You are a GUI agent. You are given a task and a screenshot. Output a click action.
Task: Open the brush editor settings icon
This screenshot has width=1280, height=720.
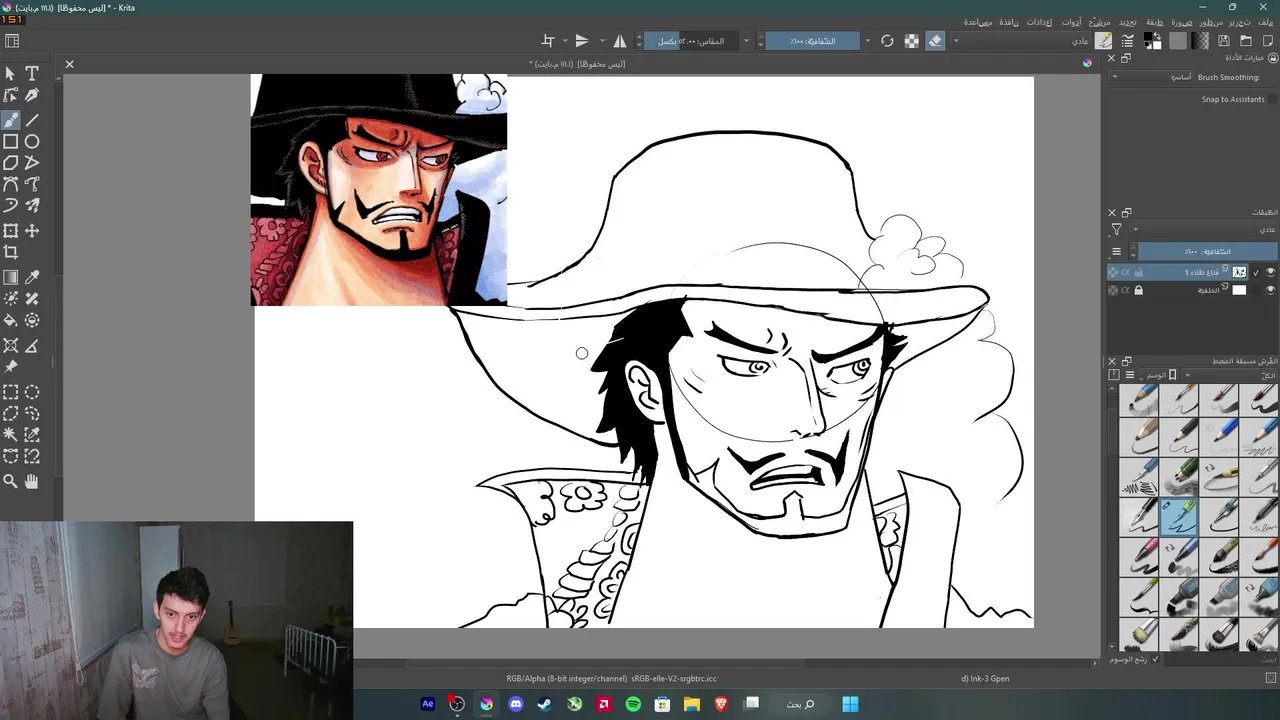[x=1128, y=41]
